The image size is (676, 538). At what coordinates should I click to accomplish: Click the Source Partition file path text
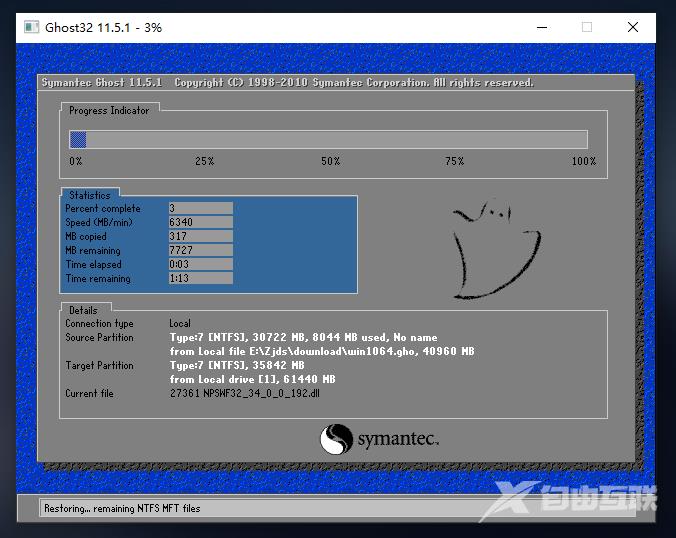pyautogui.click(x=321, y=351)
